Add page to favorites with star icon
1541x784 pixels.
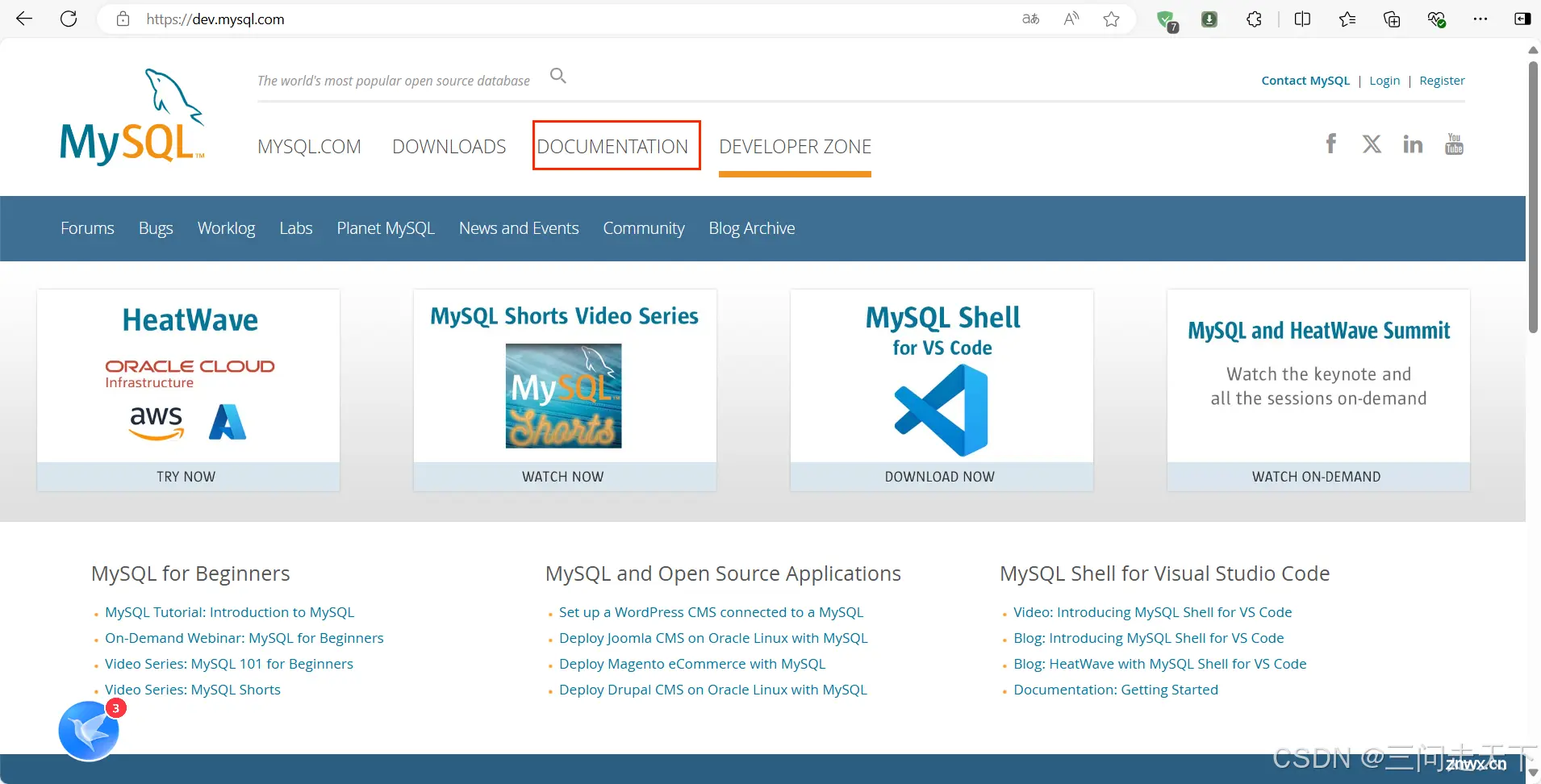tap(1111, 19)
